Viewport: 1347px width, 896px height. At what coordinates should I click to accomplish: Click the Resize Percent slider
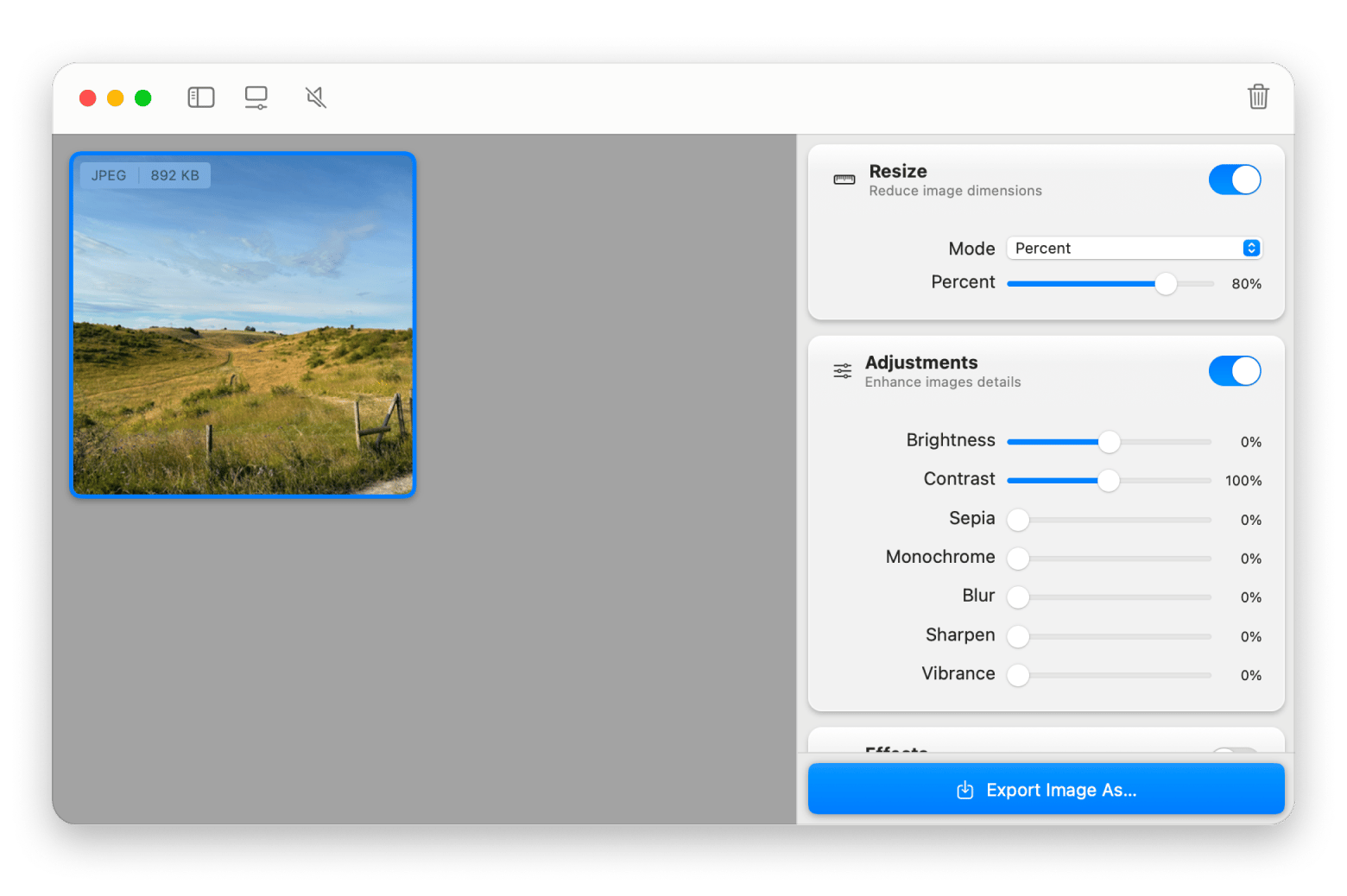pos(1110,284)
